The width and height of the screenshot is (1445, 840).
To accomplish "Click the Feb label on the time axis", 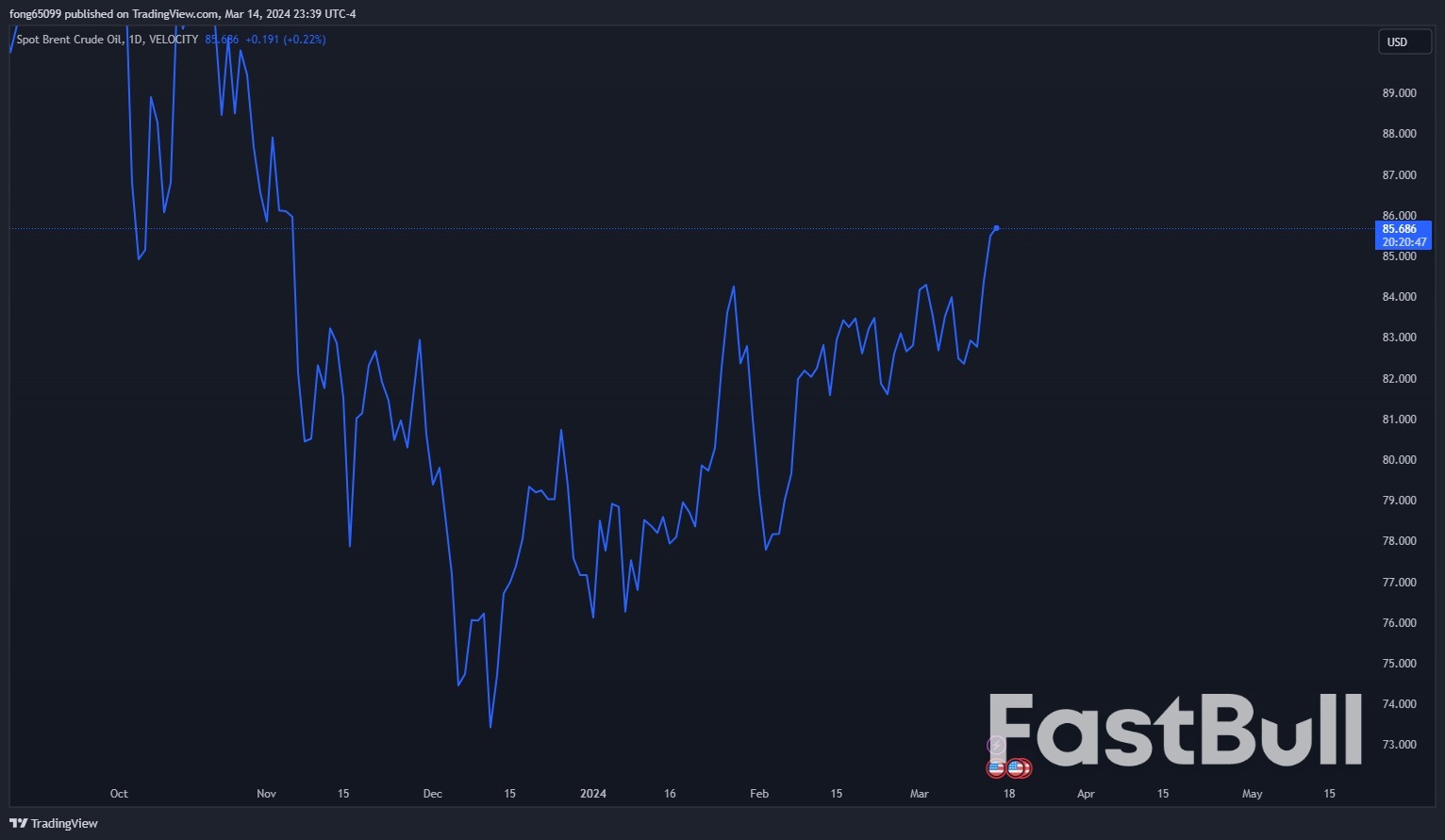I will click(758, 794).
